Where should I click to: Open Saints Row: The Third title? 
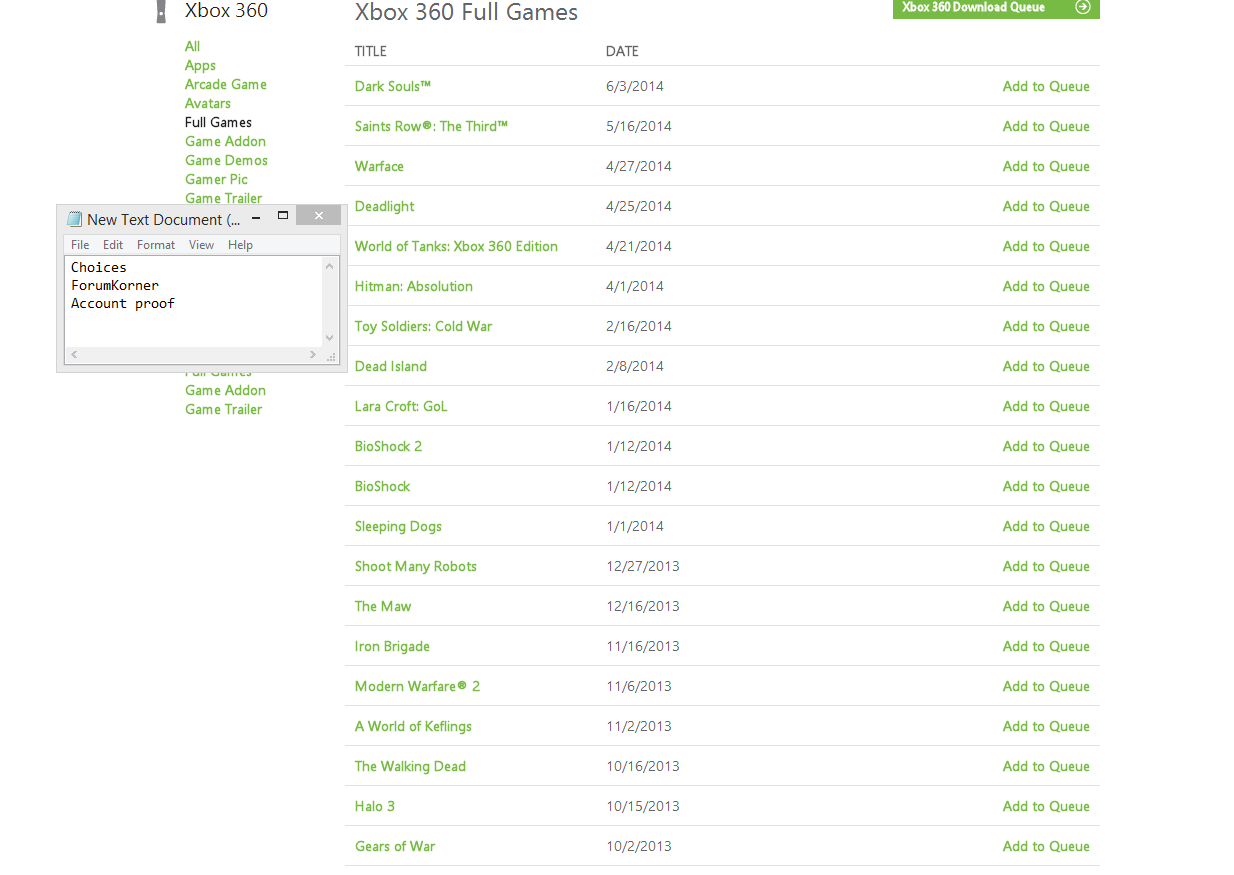(431, 126)
